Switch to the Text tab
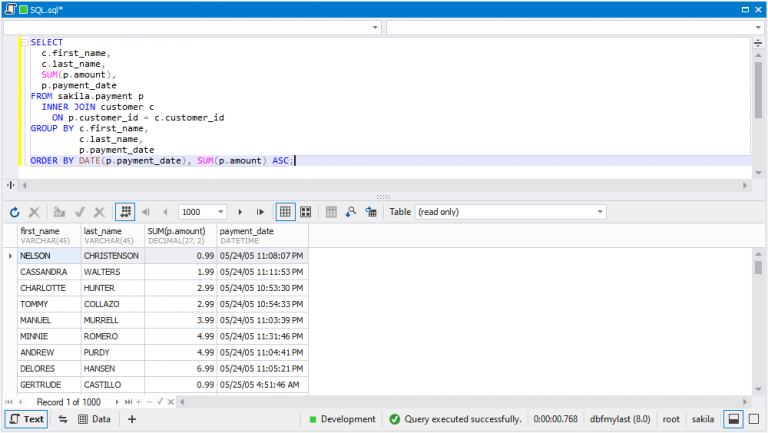 tap(26, 419)
